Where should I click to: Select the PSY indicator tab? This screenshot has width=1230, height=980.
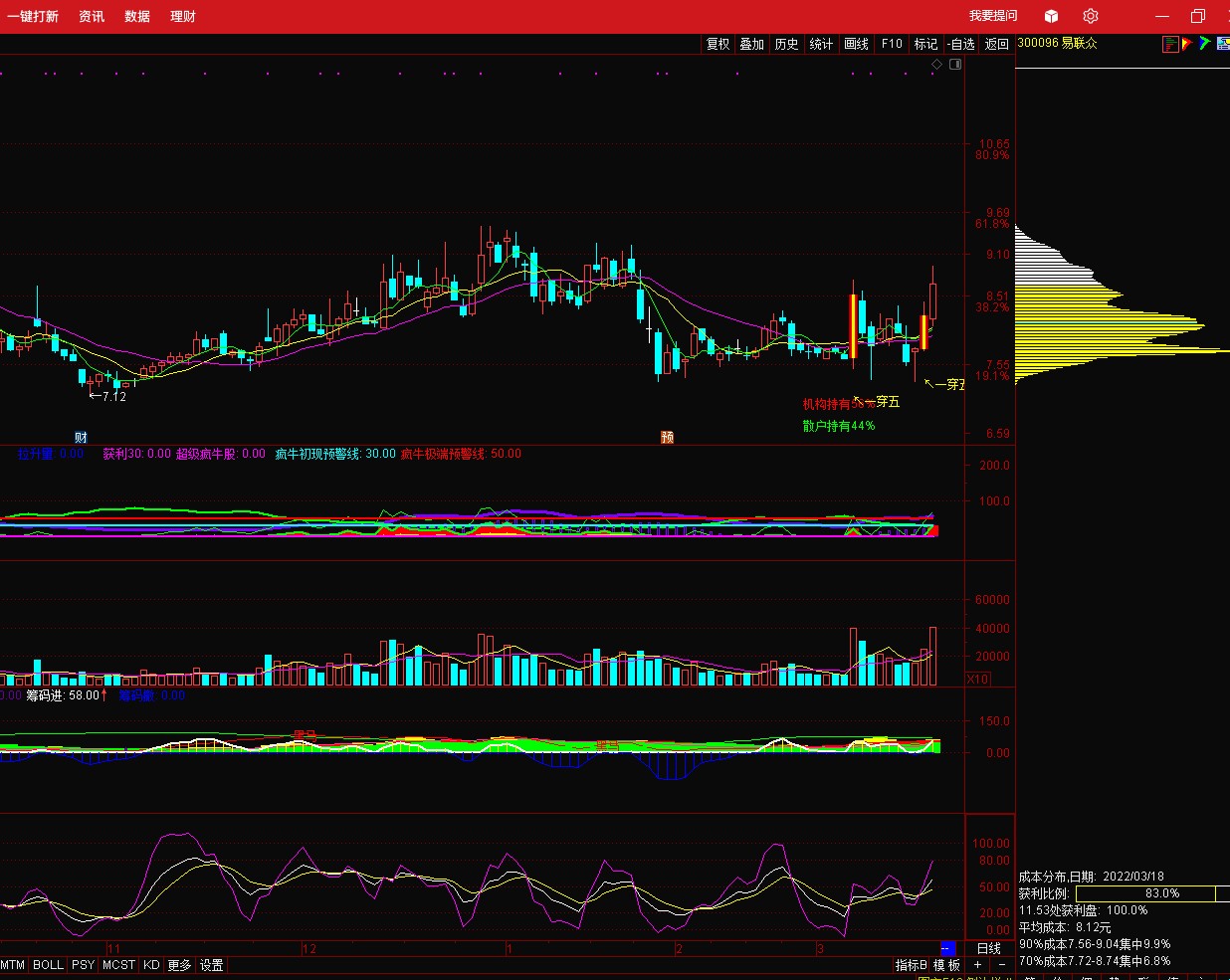pos(84,965)
